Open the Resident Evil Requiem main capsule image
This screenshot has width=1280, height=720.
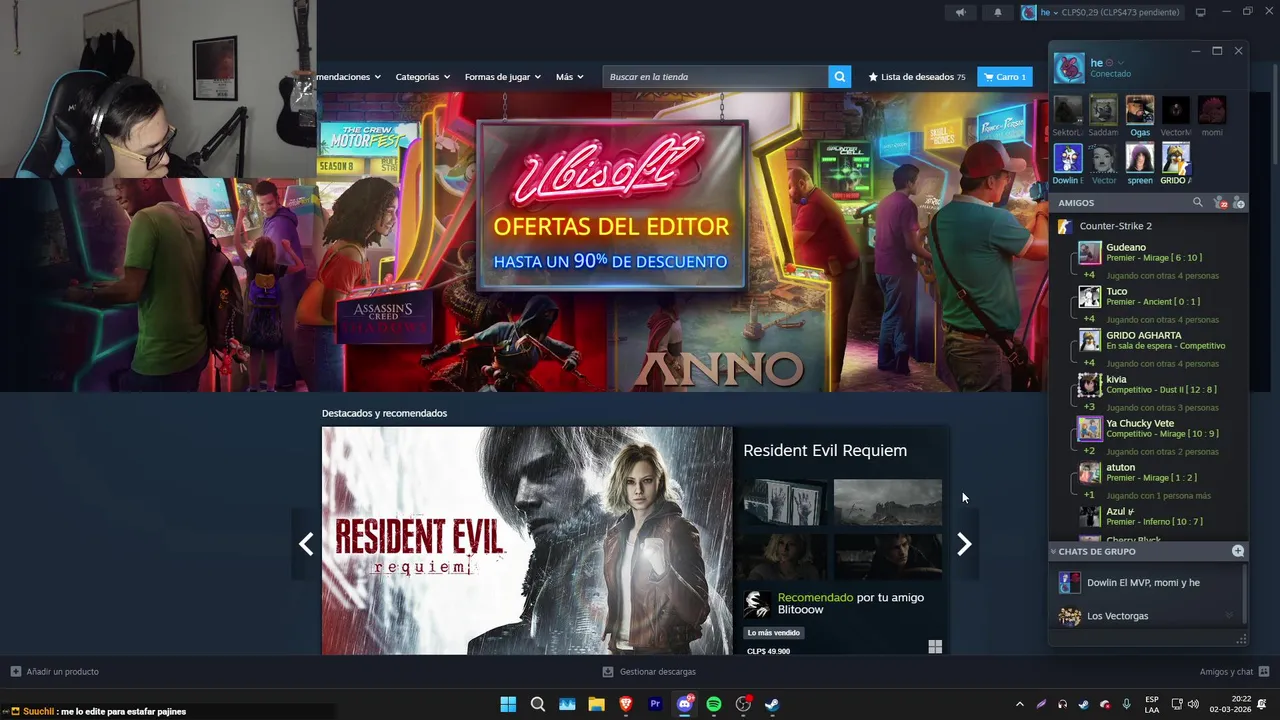[527, 541]
